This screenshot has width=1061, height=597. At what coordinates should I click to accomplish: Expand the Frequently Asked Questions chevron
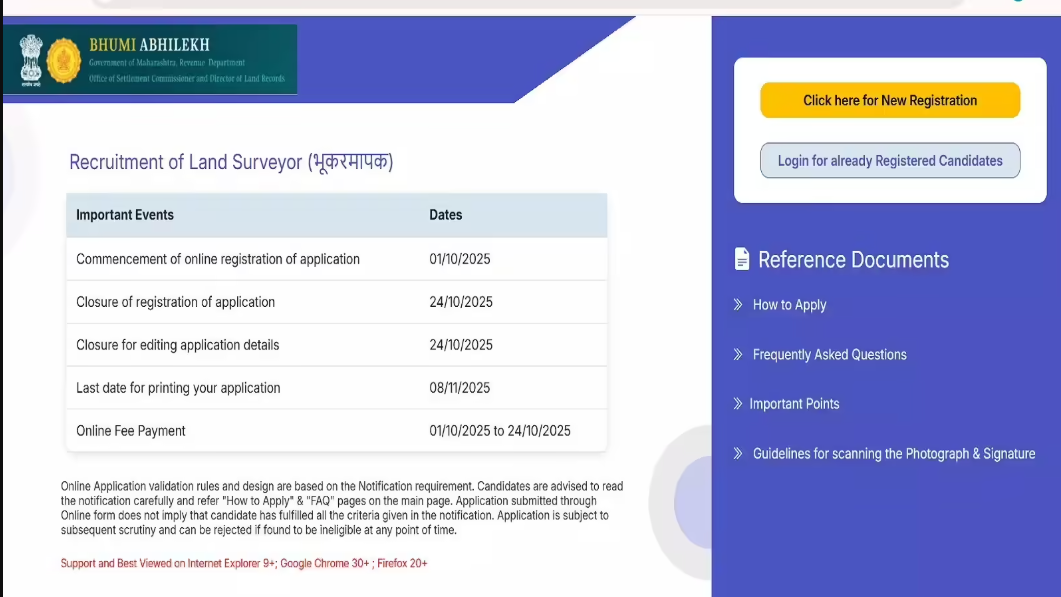tap(736, 354)
